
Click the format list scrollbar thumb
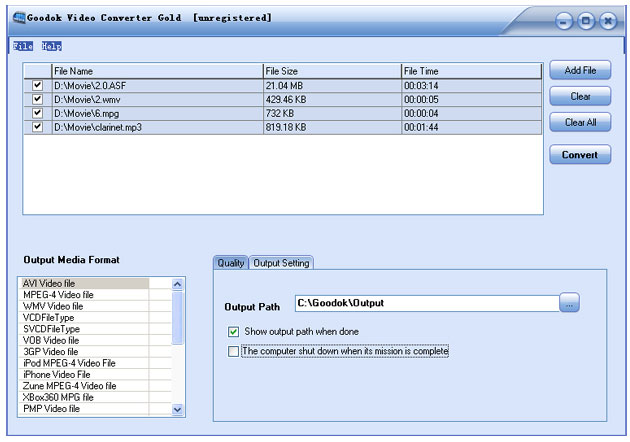(x=177, y=318)
